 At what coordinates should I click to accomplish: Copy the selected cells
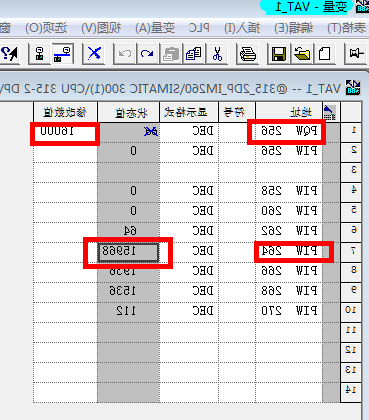tap(194, 53)
